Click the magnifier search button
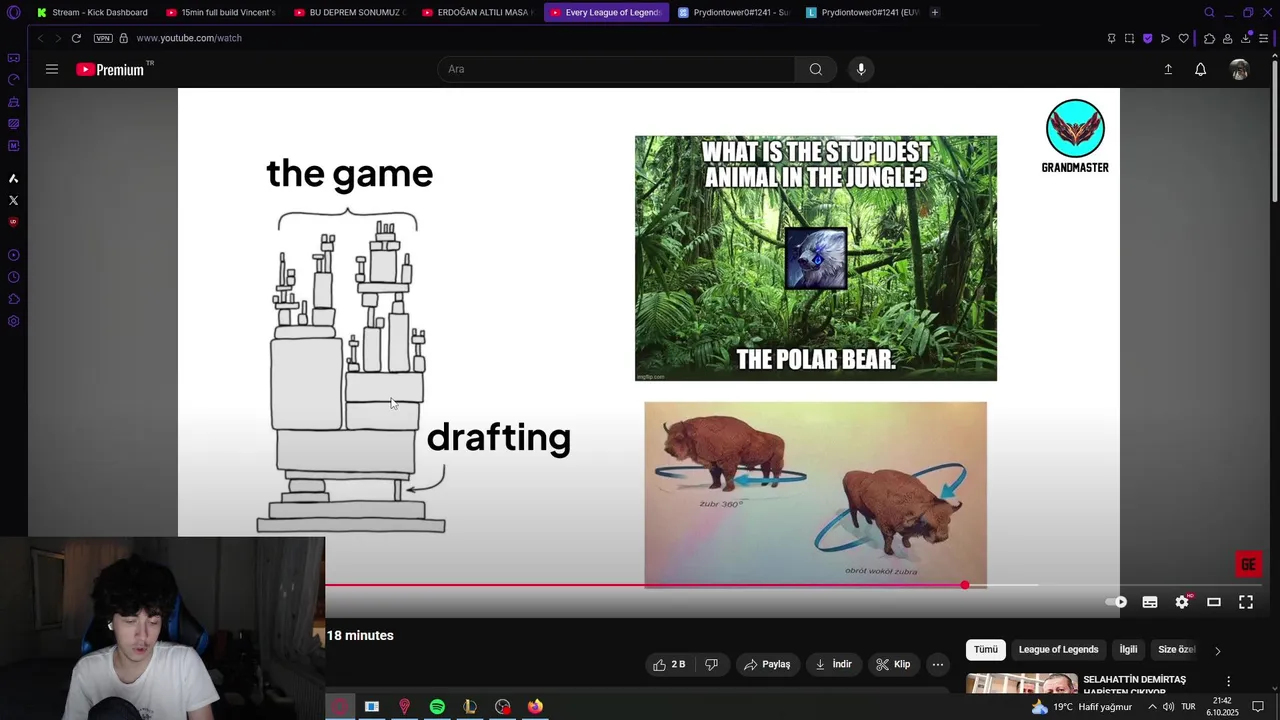The width and height of the screenshot is (1280, 720). point(816,69)
